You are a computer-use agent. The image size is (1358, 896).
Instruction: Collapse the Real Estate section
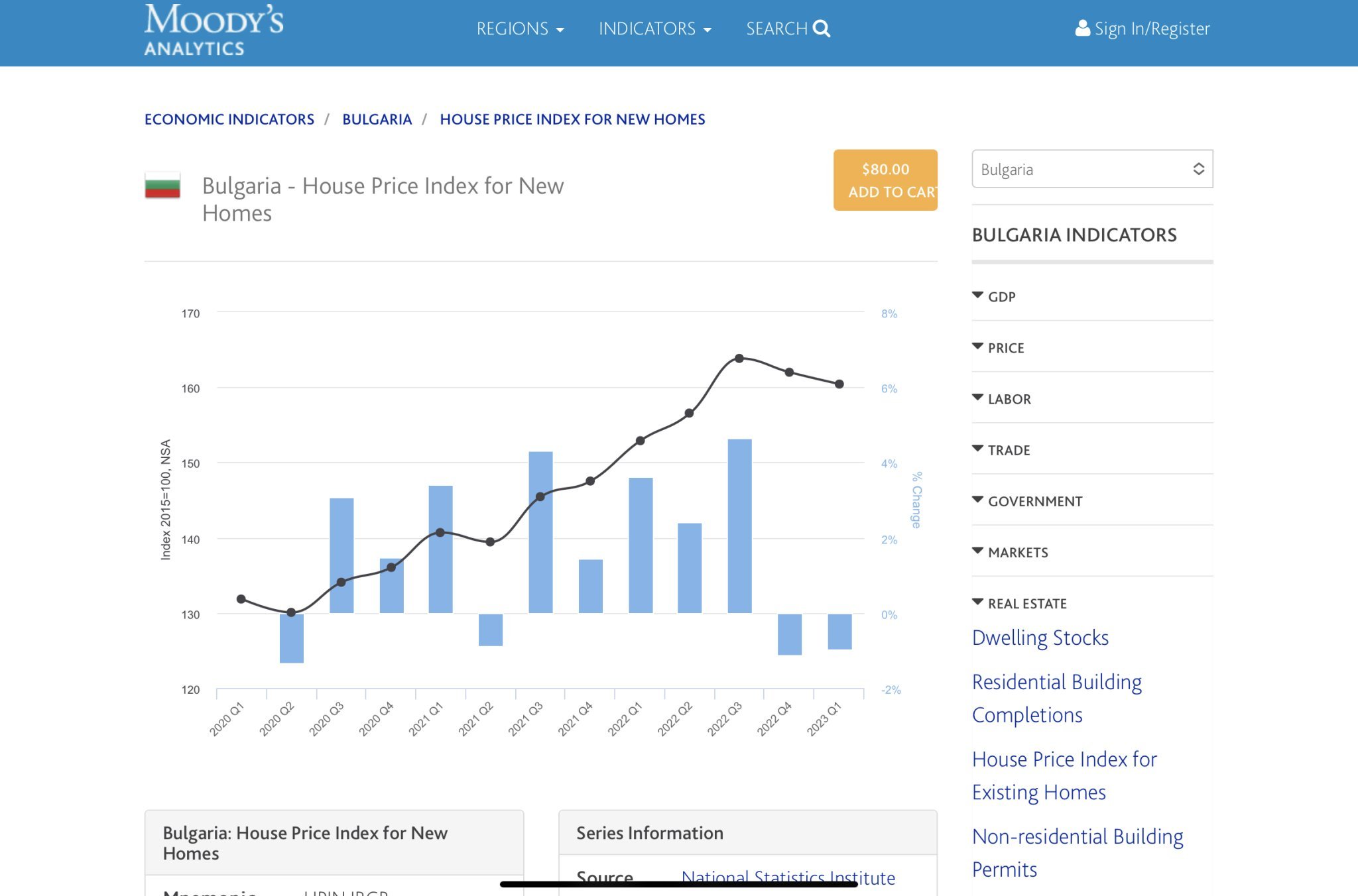tap(1026, 604)
